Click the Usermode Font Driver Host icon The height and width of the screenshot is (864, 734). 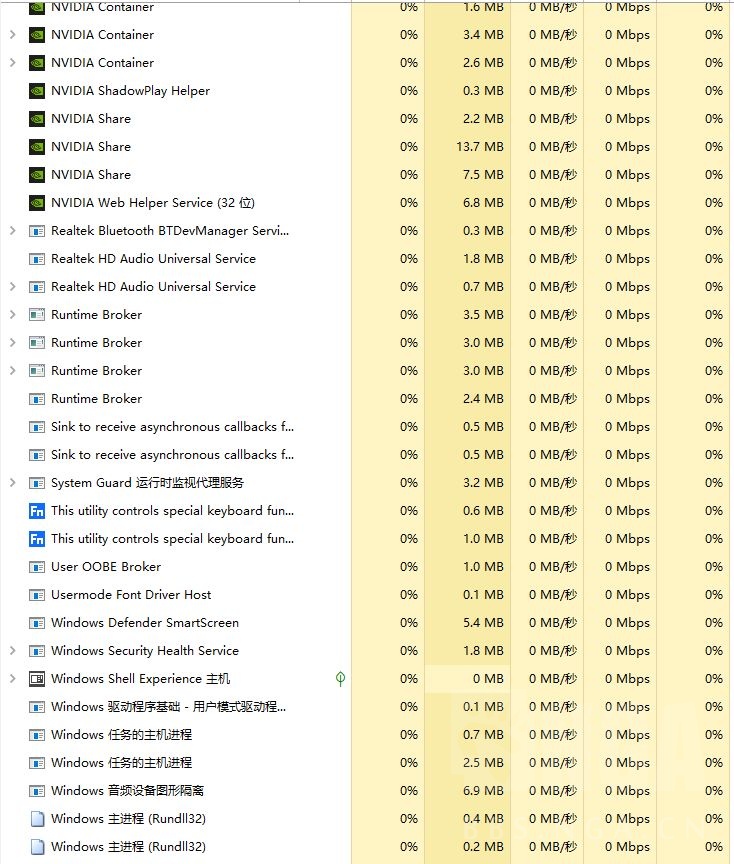tap(37, 595)
